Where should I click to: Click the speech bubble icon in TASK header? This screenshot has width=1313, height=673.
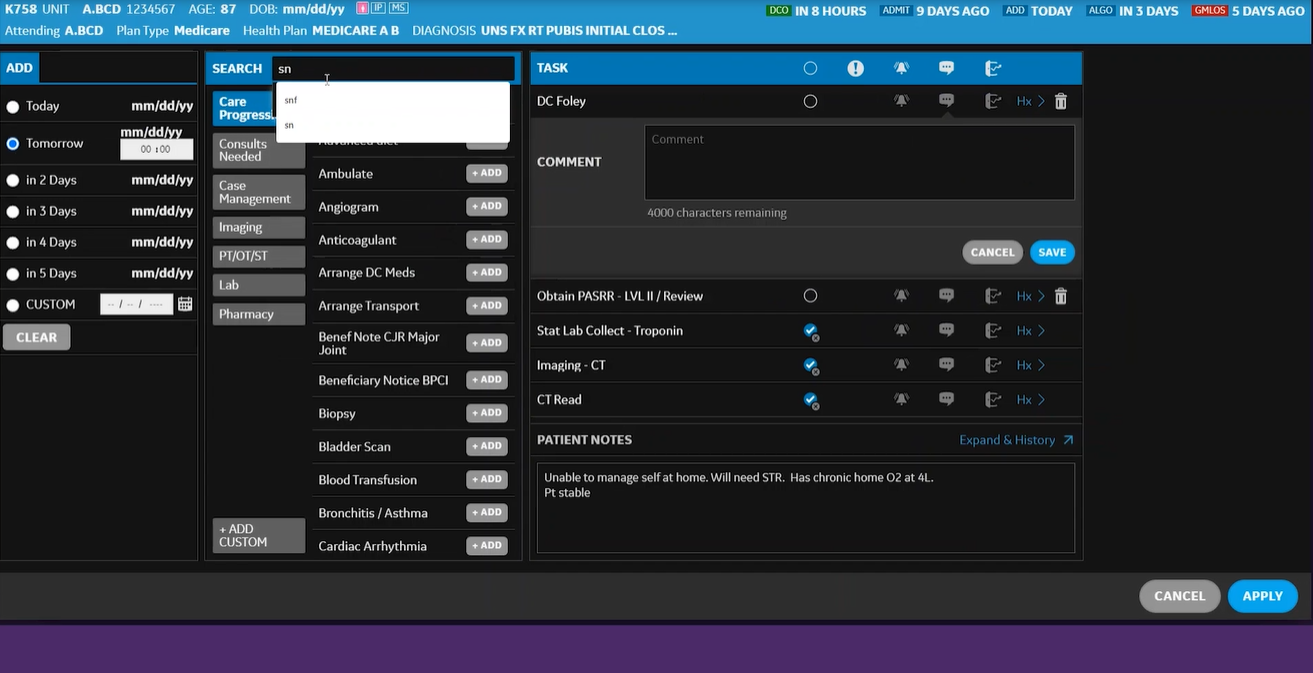point(946,67)
